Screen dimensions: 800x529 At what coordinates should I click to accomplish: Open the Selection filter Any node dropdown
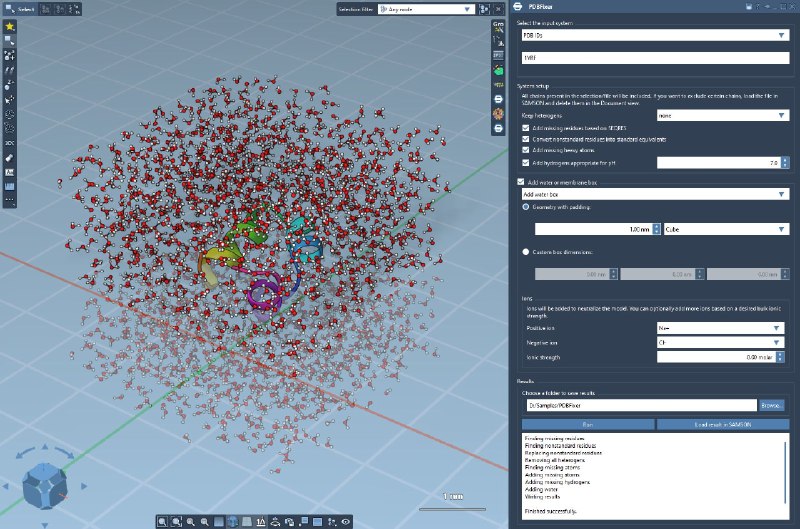(426, 9)
